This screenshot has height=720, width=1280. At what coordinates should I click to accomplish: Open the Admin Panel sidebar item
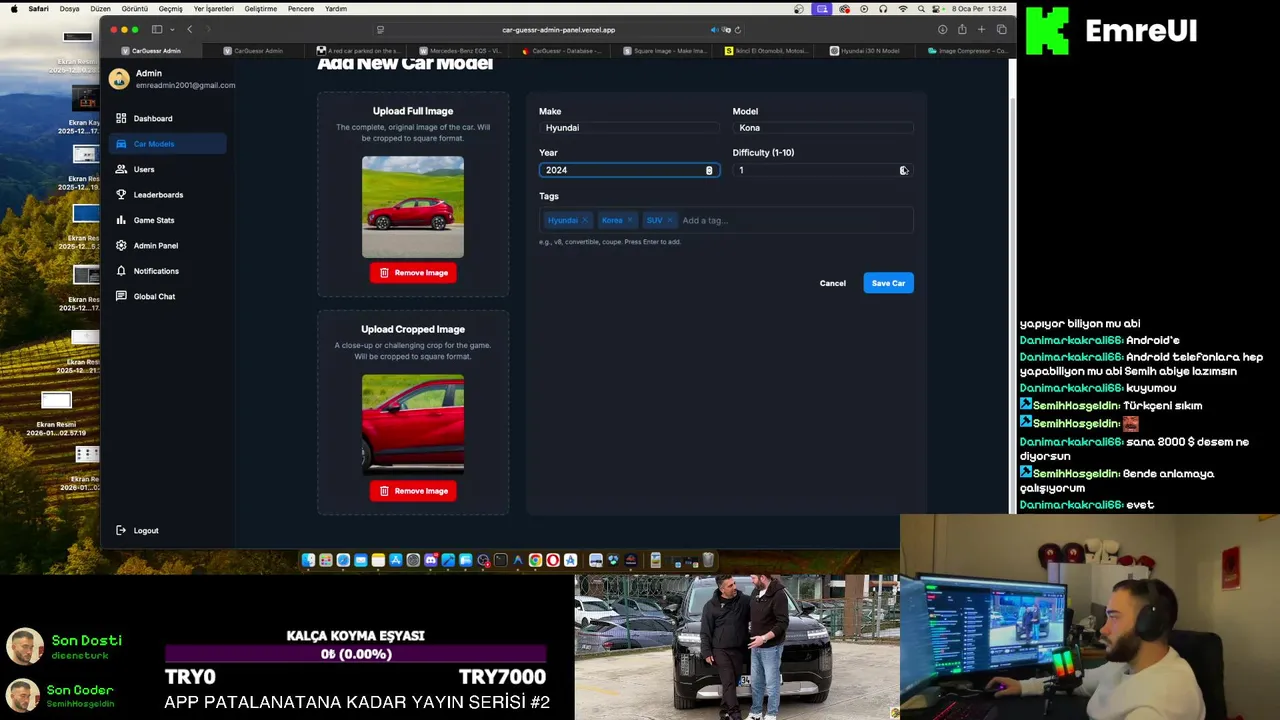point(167,245)
